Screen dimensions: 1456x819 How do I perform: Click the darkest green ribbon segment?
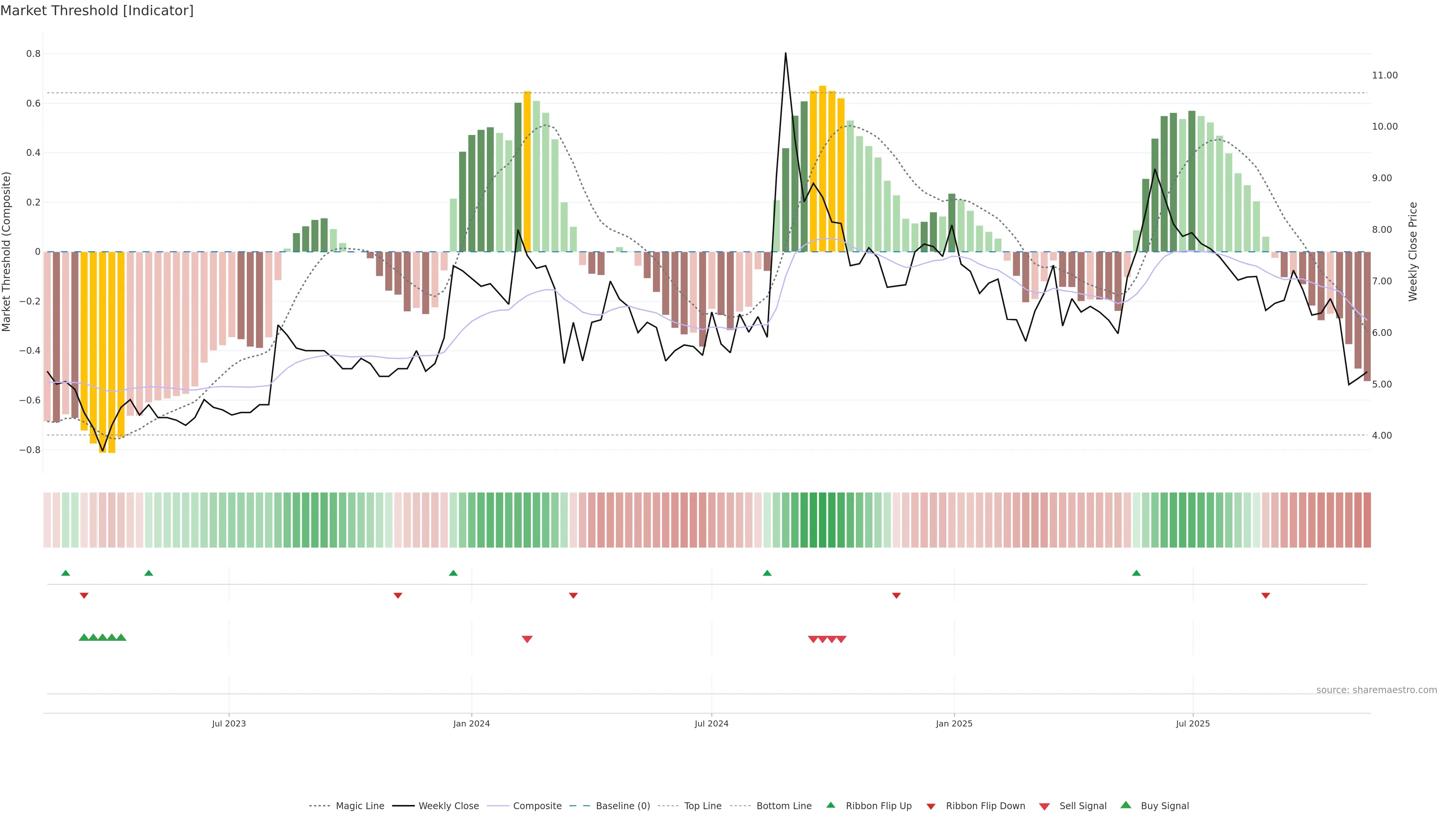point(822,519)
